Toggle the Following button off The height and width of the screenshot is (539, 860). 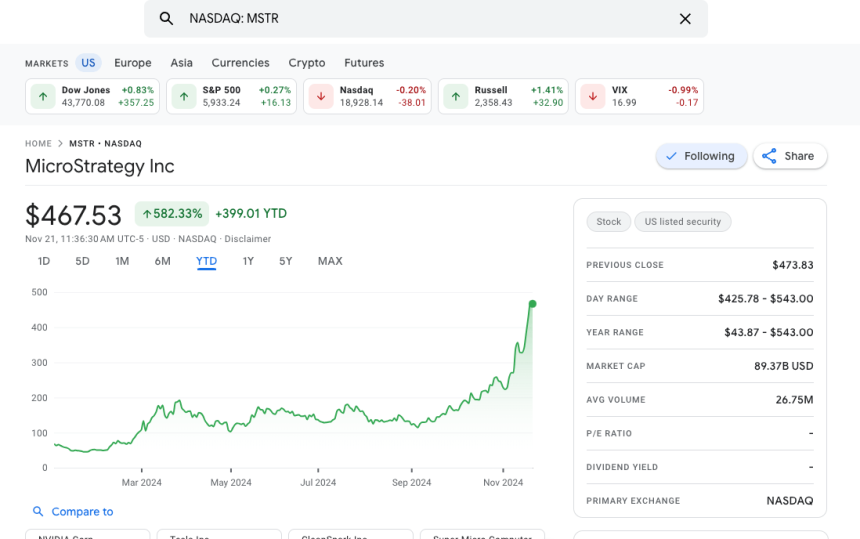(701, 156)
